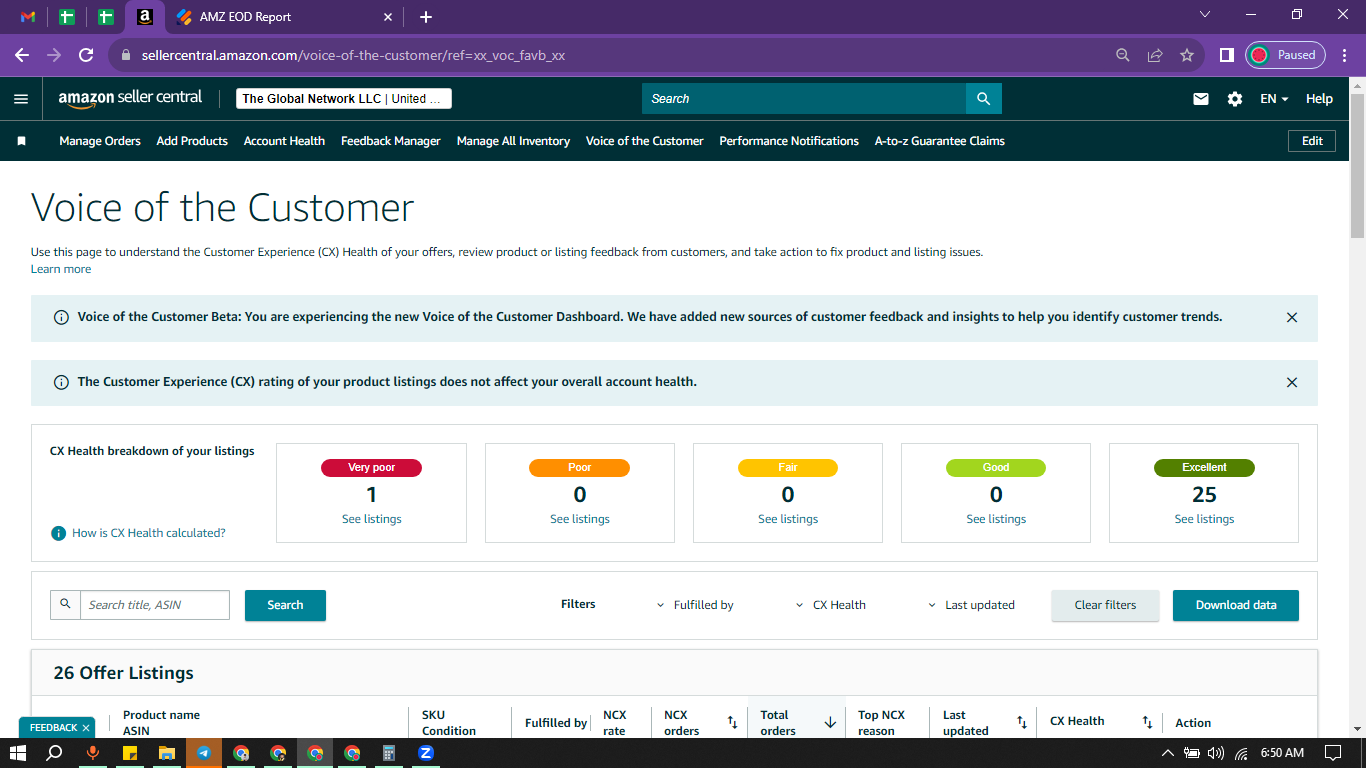Click the Download data button
Viewport: 1366px width, 768px height.
(1236, 605)
